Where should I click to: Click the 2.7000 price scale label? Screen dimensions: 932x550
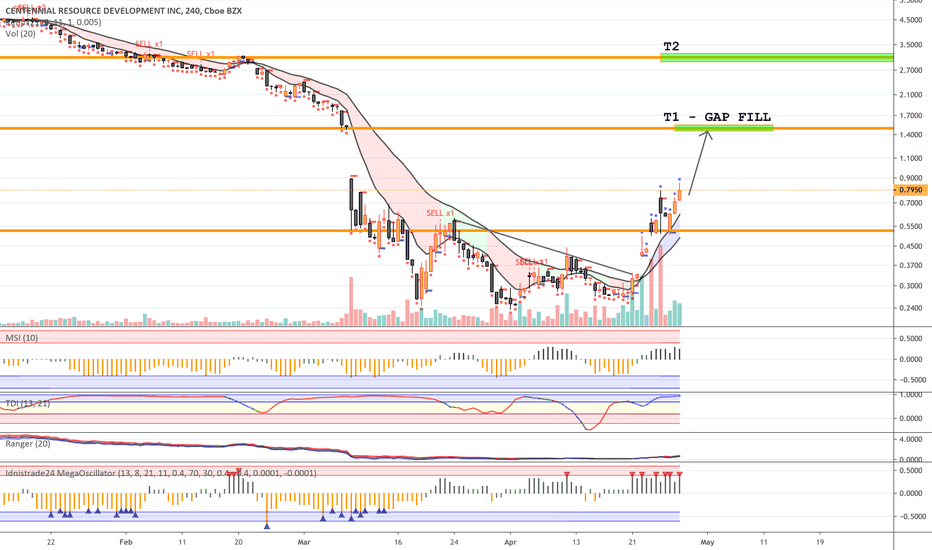pyautogui.click(x=911, y=70)
